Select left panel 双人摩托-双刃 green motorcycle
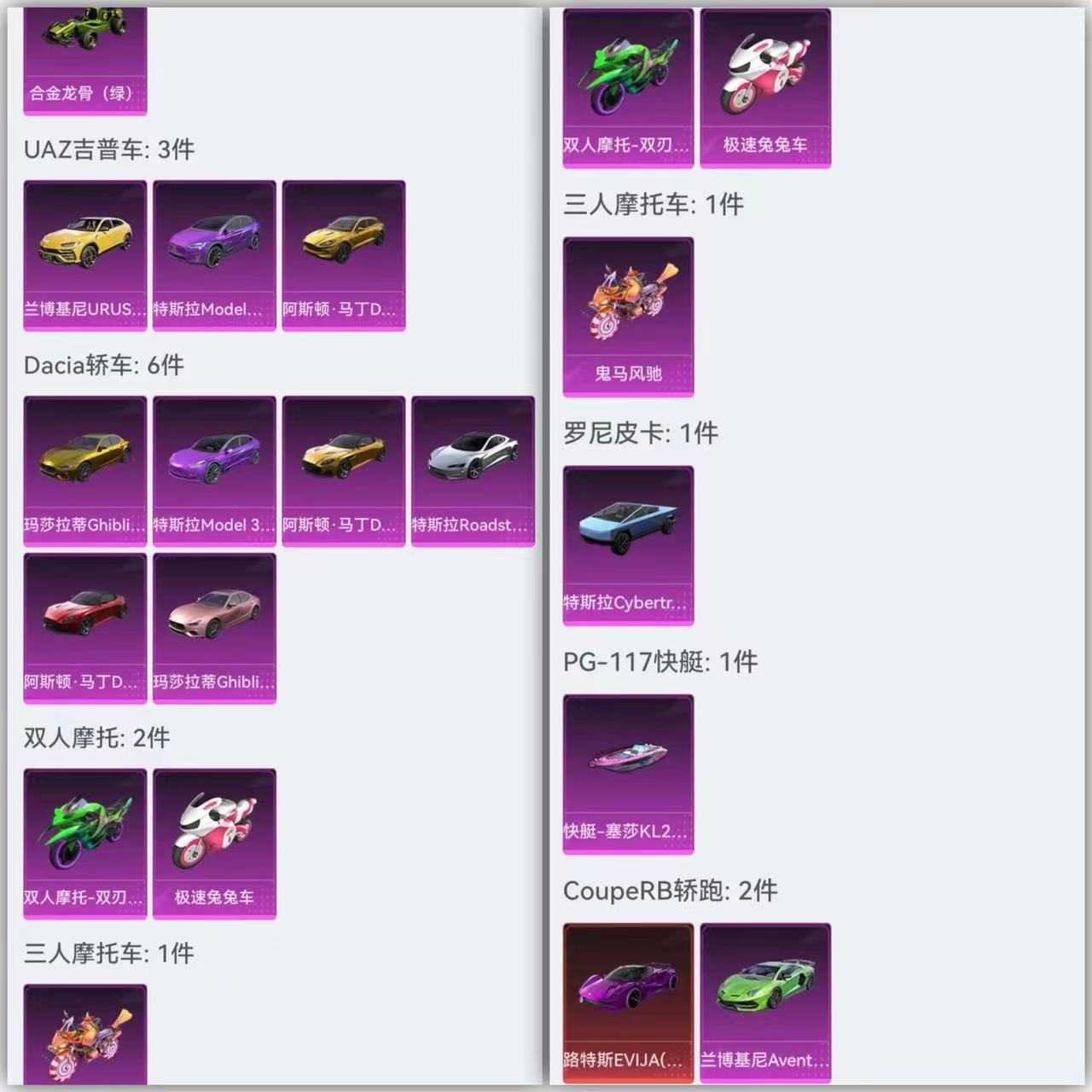 (x=85, y=844)
